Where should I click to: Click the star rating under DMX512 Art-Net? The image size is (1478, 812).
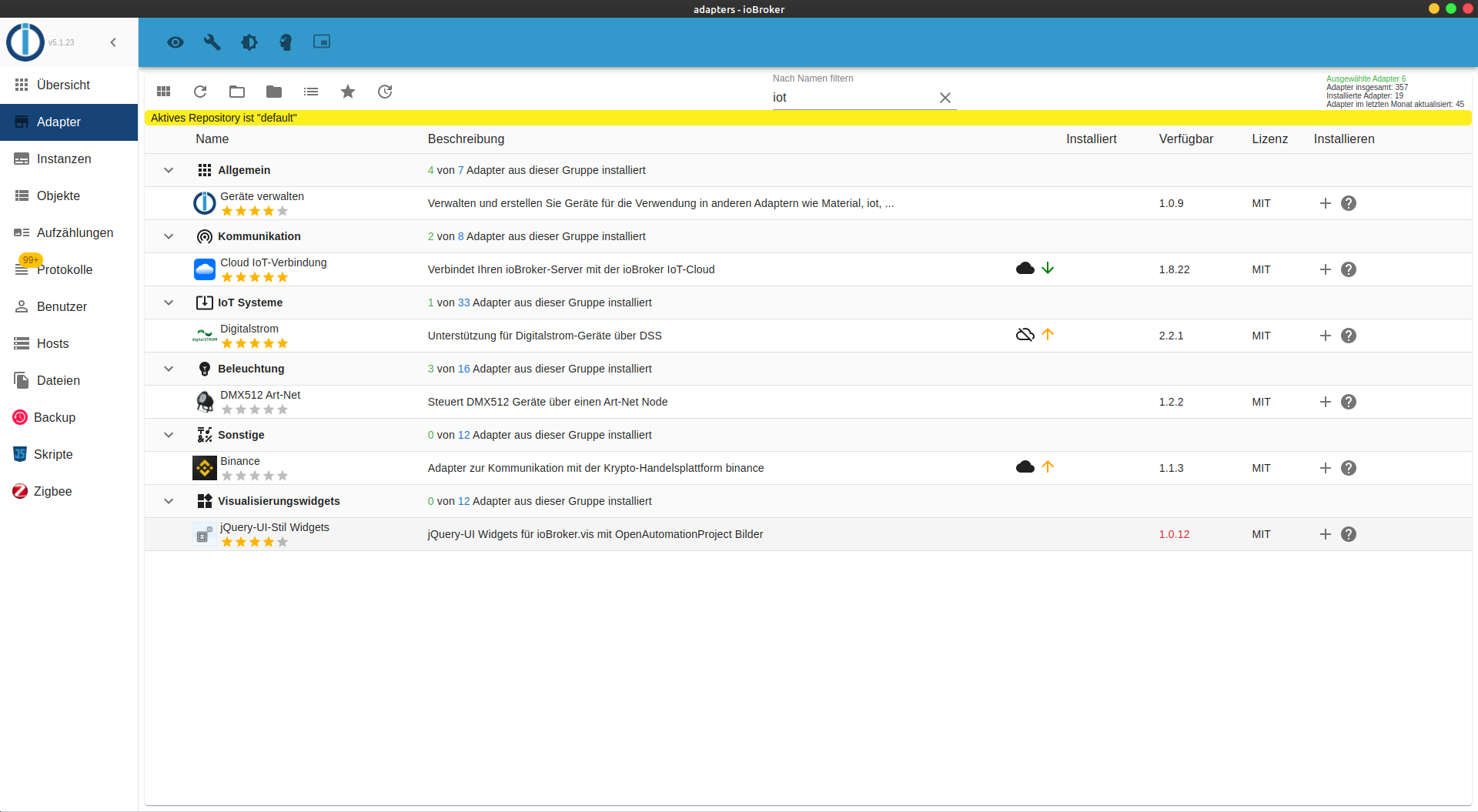click(255, 409)
